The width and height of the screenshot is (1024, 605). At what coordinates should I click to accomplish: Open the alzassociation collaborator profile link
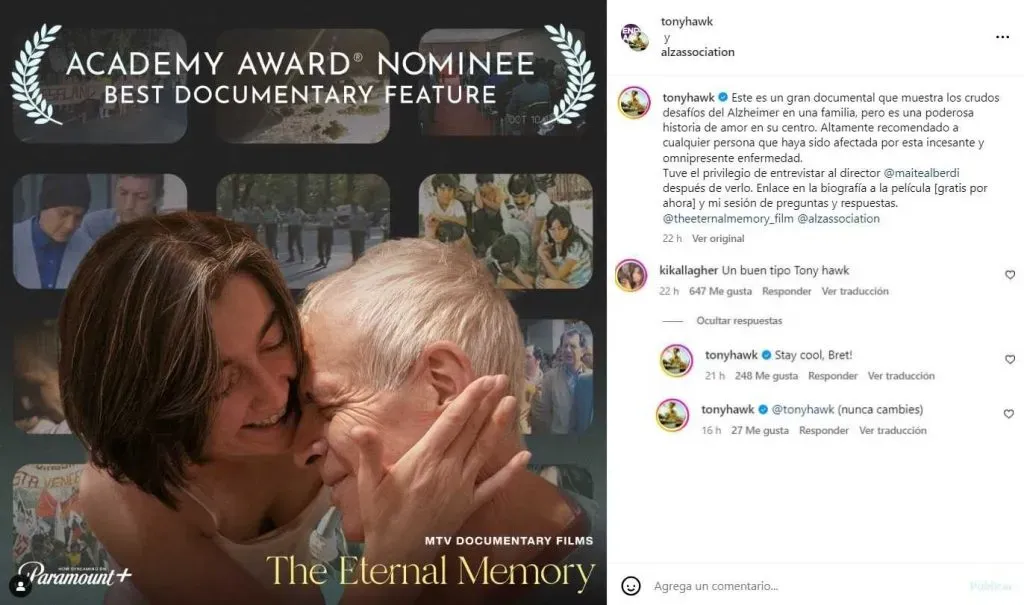[697, 52]
